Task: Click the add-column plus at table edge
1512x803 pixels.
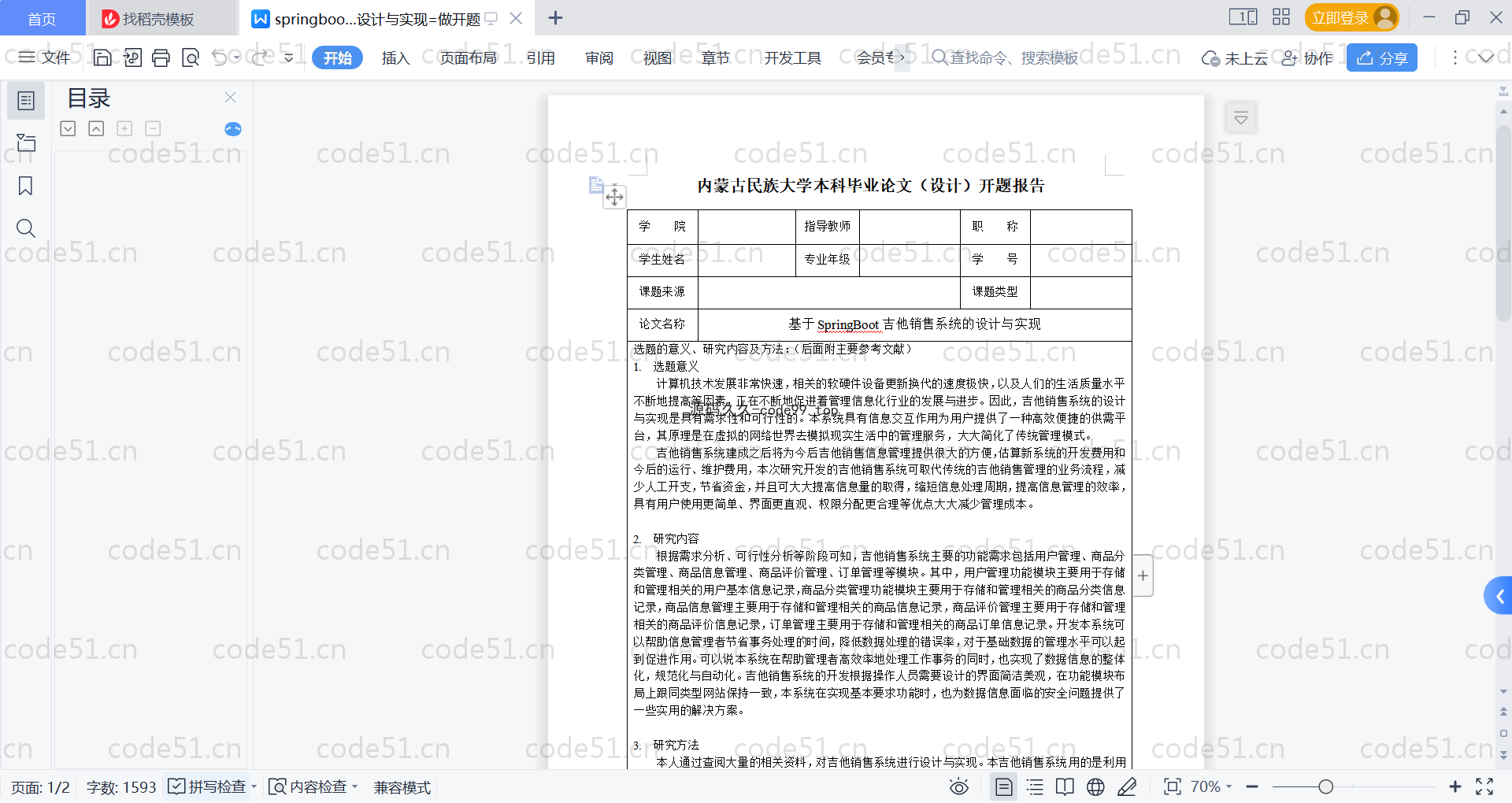Action: click(x=1143, y=575)
